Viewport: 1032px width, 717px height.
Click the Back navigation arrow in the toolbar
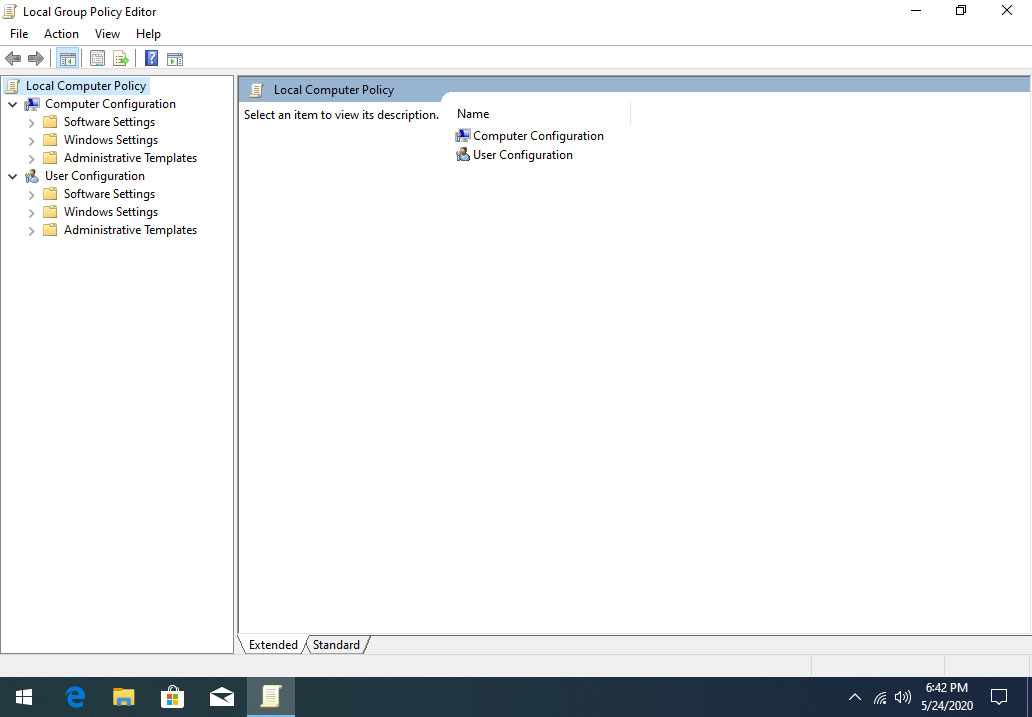[x=13, y=58]
